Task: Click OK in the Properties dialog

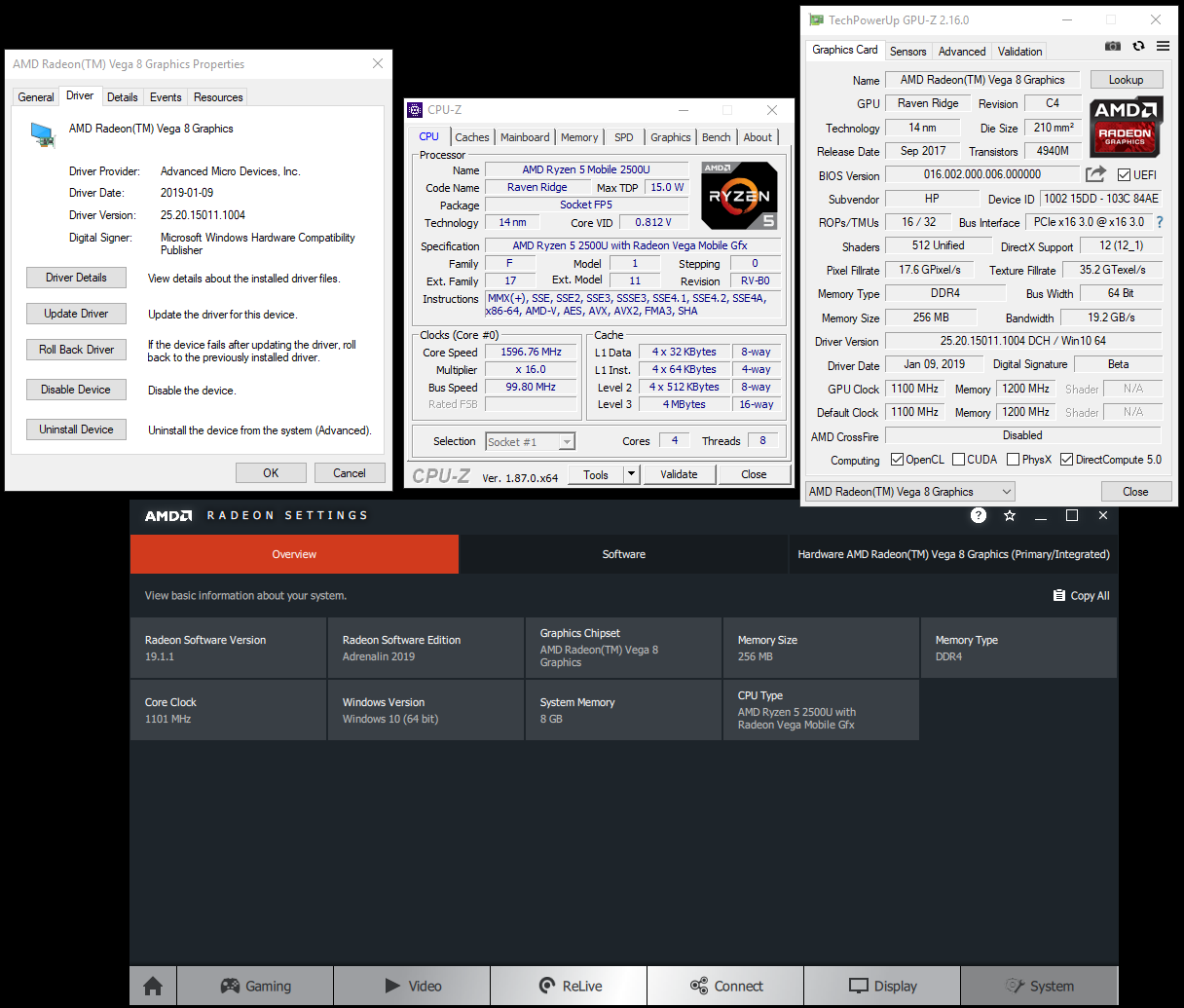Action: (x=271, y=473)
